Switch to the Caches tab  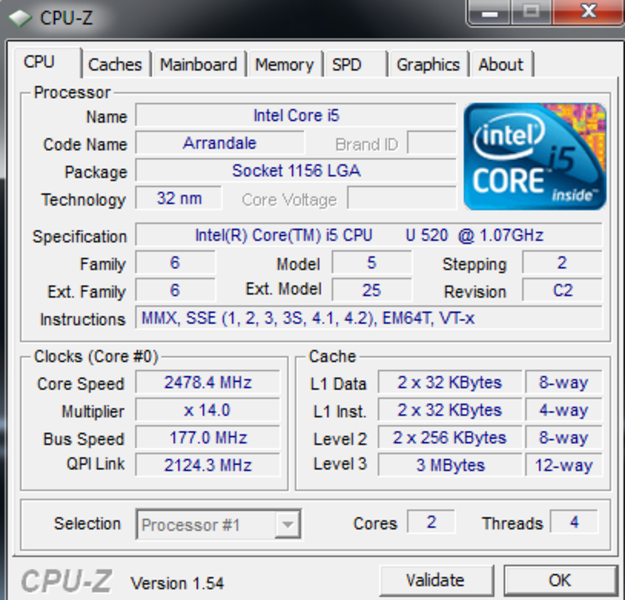tap(115, 64)
